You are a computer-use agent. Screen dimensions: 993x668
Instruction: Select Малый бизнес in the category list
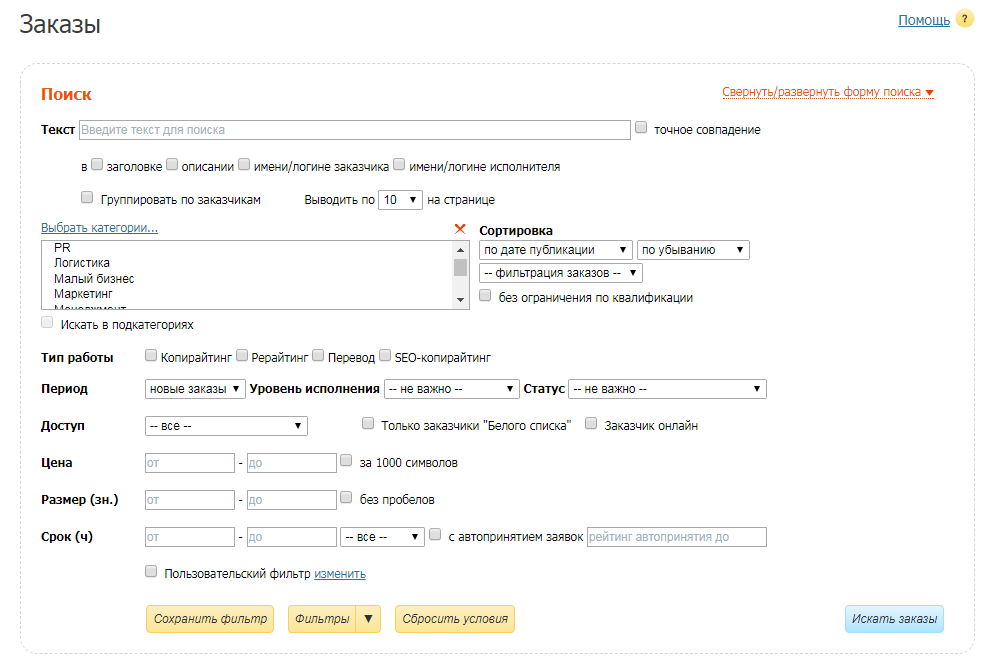[x=94, y=279]
